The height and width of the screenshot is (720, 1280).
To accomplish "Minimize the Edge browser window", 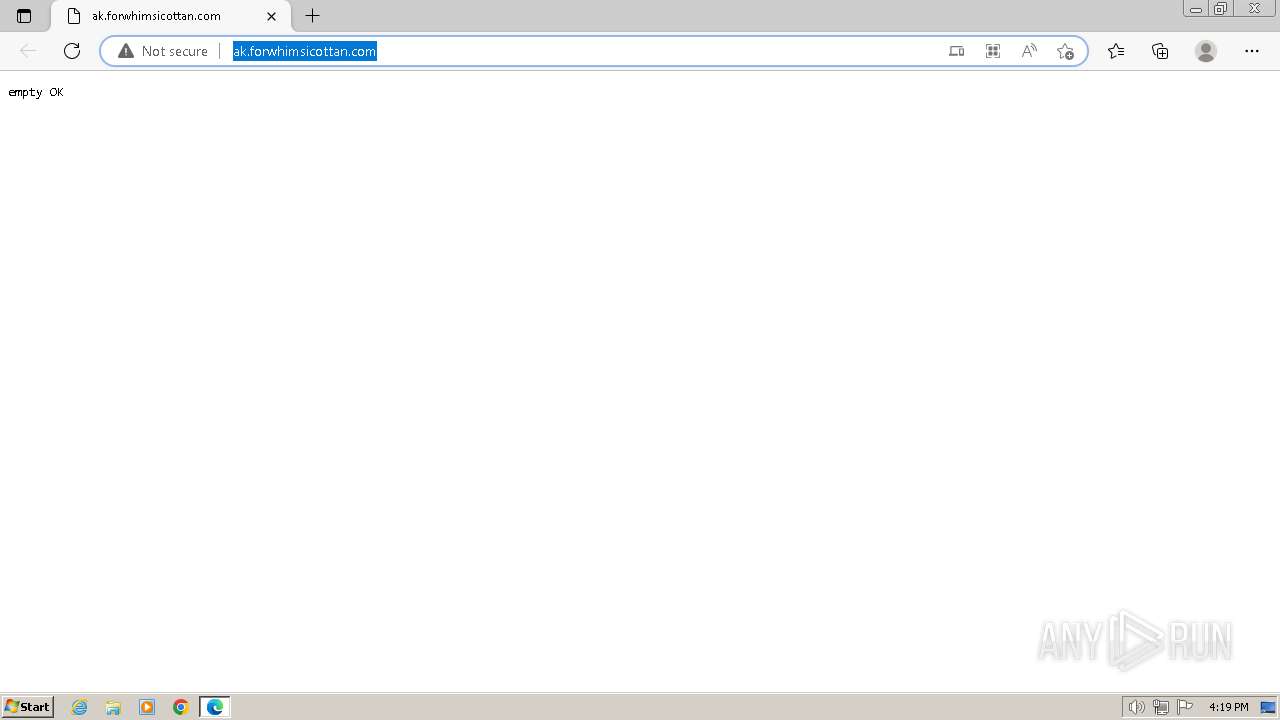I will point(1196,9).
